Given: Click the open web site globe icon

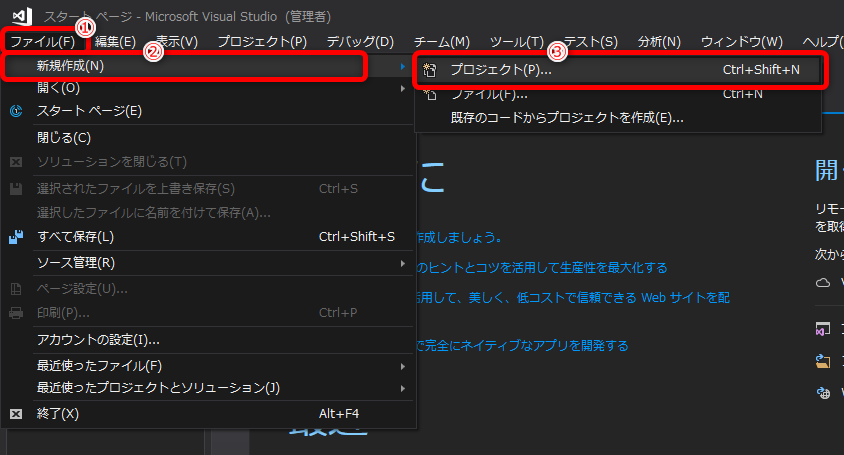Looking at the screenshot, I should click(823, 393).
